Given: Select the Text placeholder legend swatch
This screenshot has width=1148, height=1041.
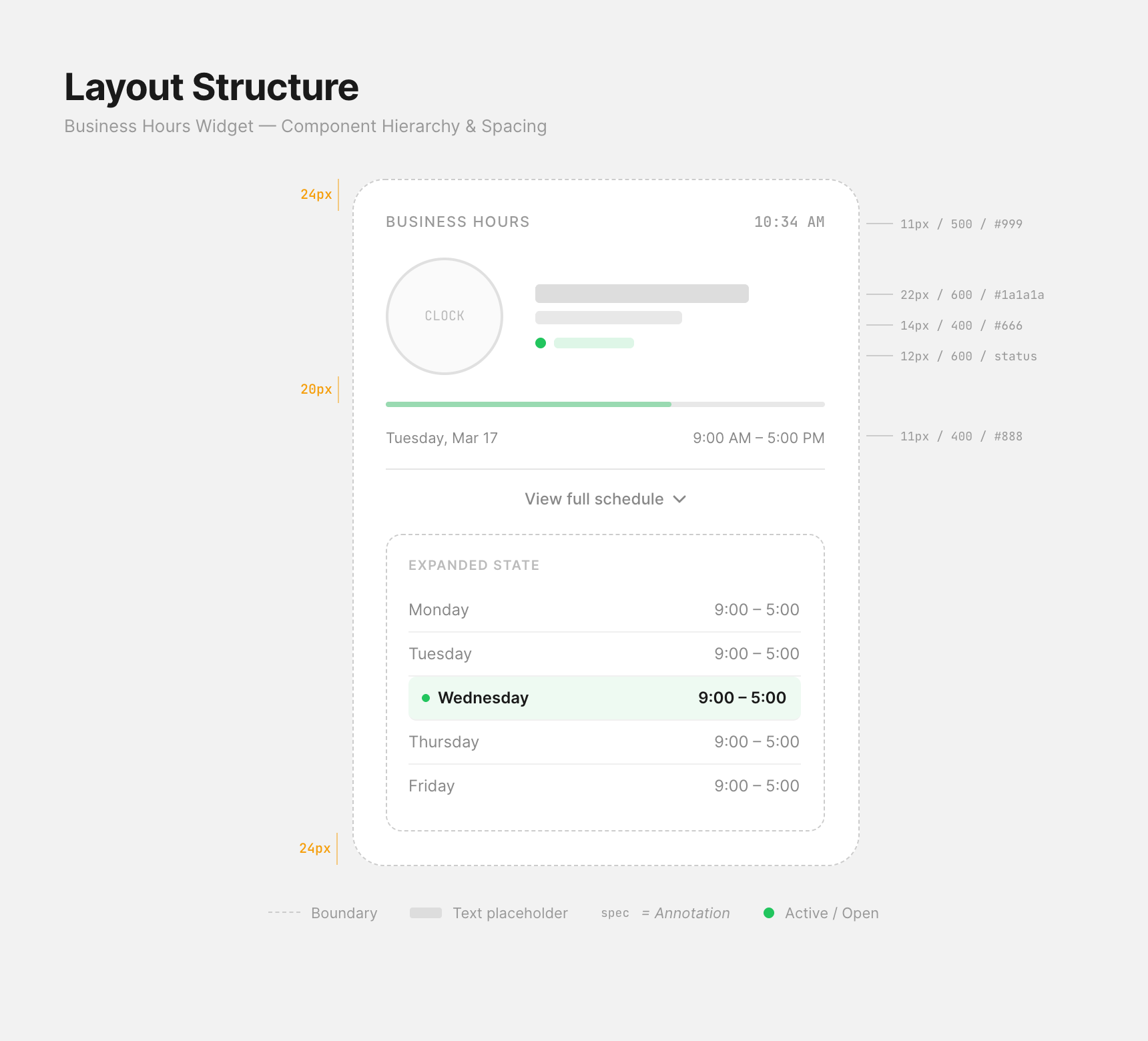Looking at the screenshot, I should click(x=426, y=912).
